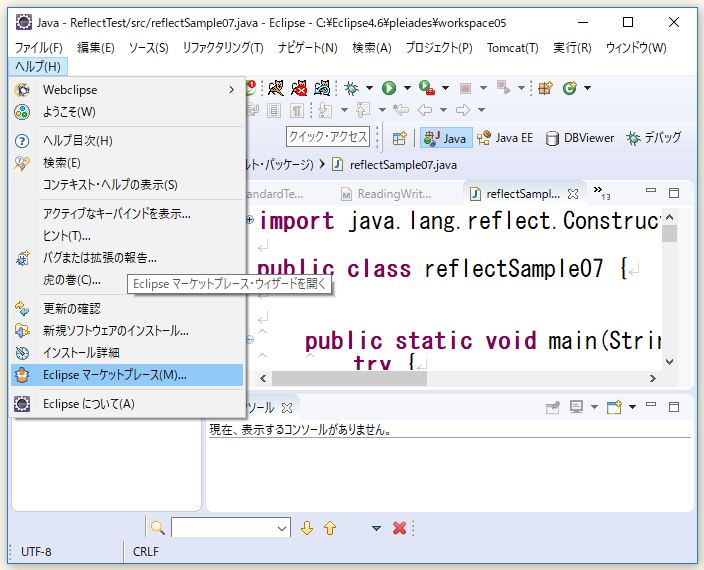Start Tomcat with the cat icon
This screenshot has width=704, height=570.
(x=276, y=88)
